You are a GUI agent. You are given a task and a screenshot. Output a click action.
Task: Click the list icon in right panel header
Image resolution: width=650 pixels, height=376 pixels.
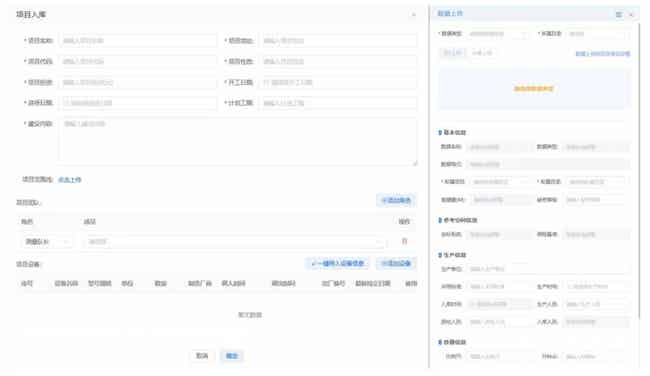tap(618, 15)
